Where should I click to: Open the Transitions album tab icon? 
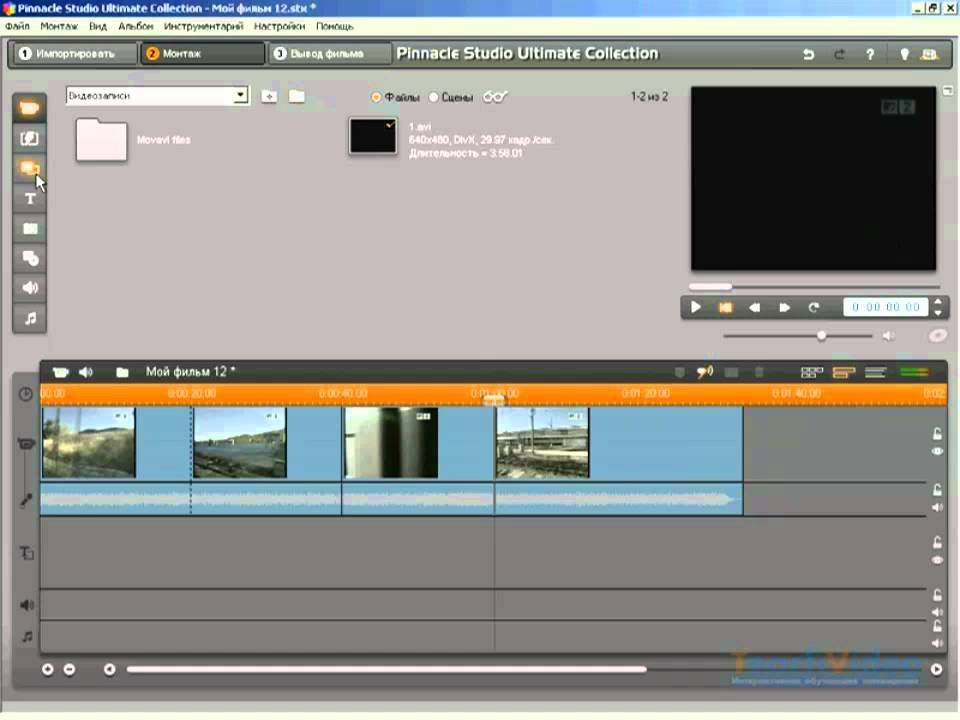pyautogui.click(x=29, y=139)
